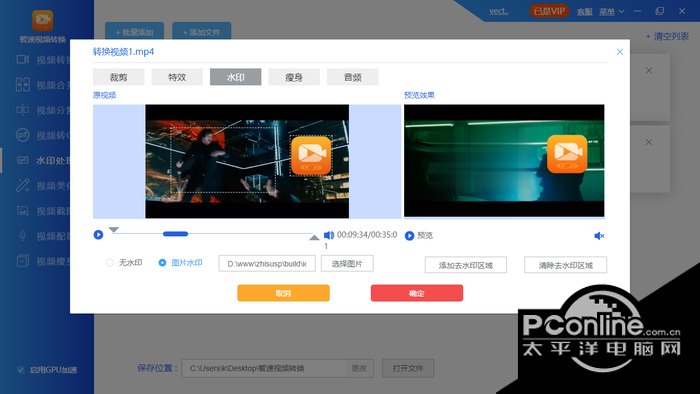Switch to the 特效 tab
This screenshot has width=700, height=394.
(177, 77)
